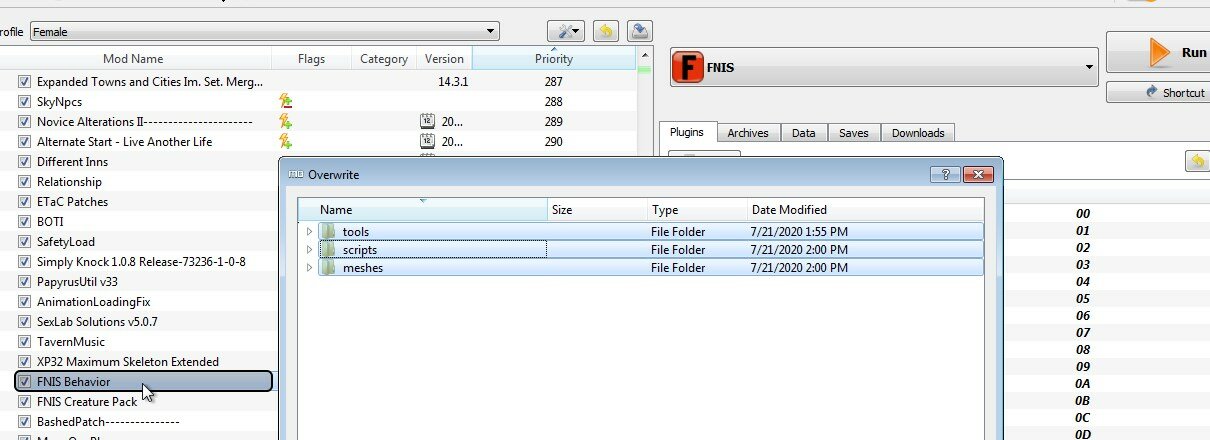The height and width of the screenshot is (440, 1210).
Task: Sort Overwrite files by Name header
Action: 423,210
